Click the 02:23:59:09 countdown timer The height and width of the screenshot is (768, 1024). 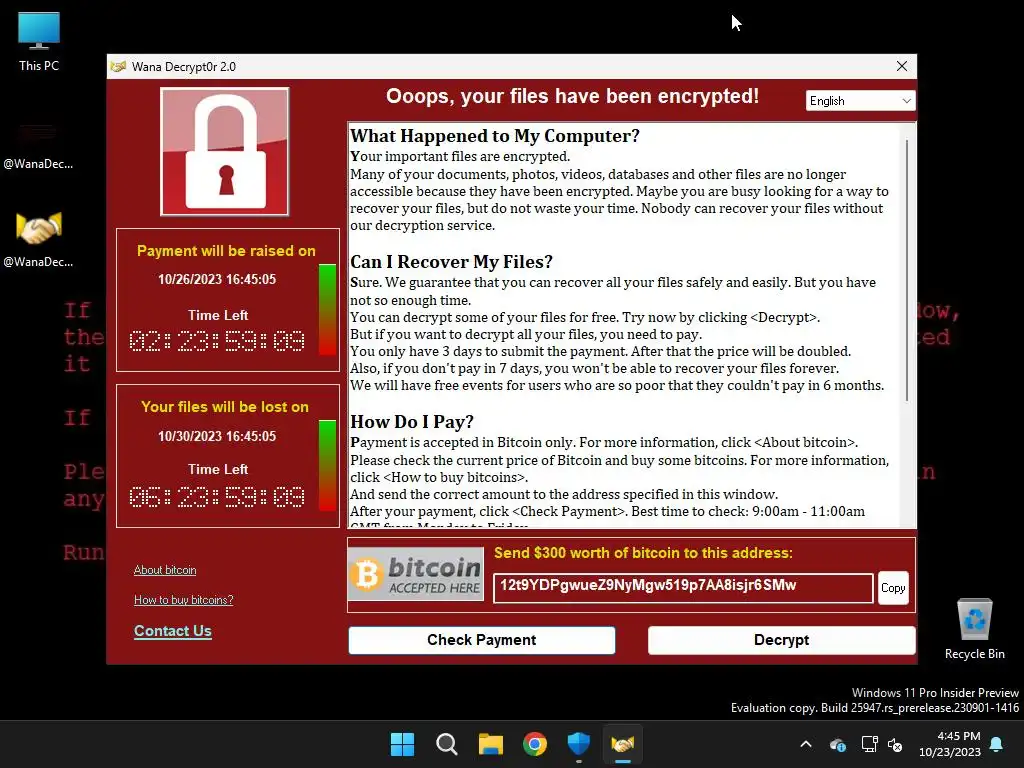tap(217, 342)
